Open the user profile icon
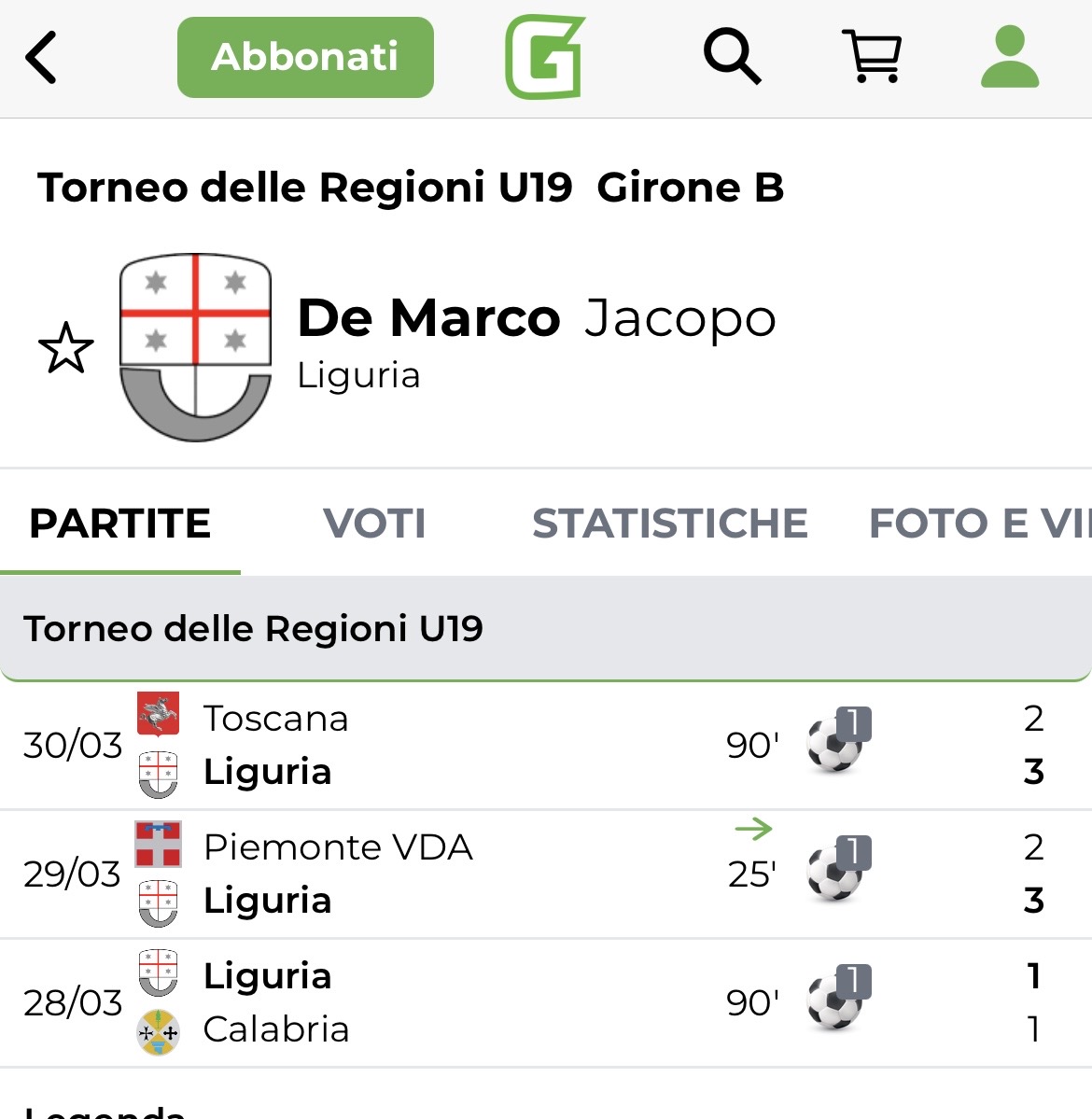1092x1119 pixels. point(1009,57)
